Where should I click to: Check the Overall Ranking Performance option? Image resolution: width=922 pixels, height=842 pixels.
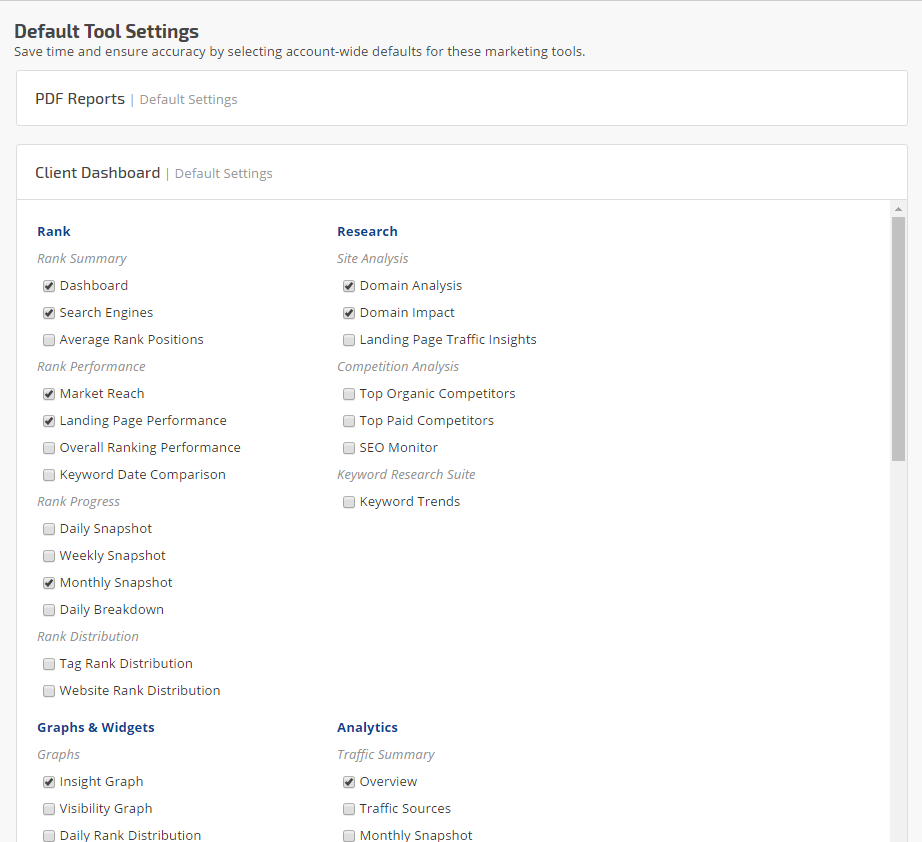tap(49, 448)
